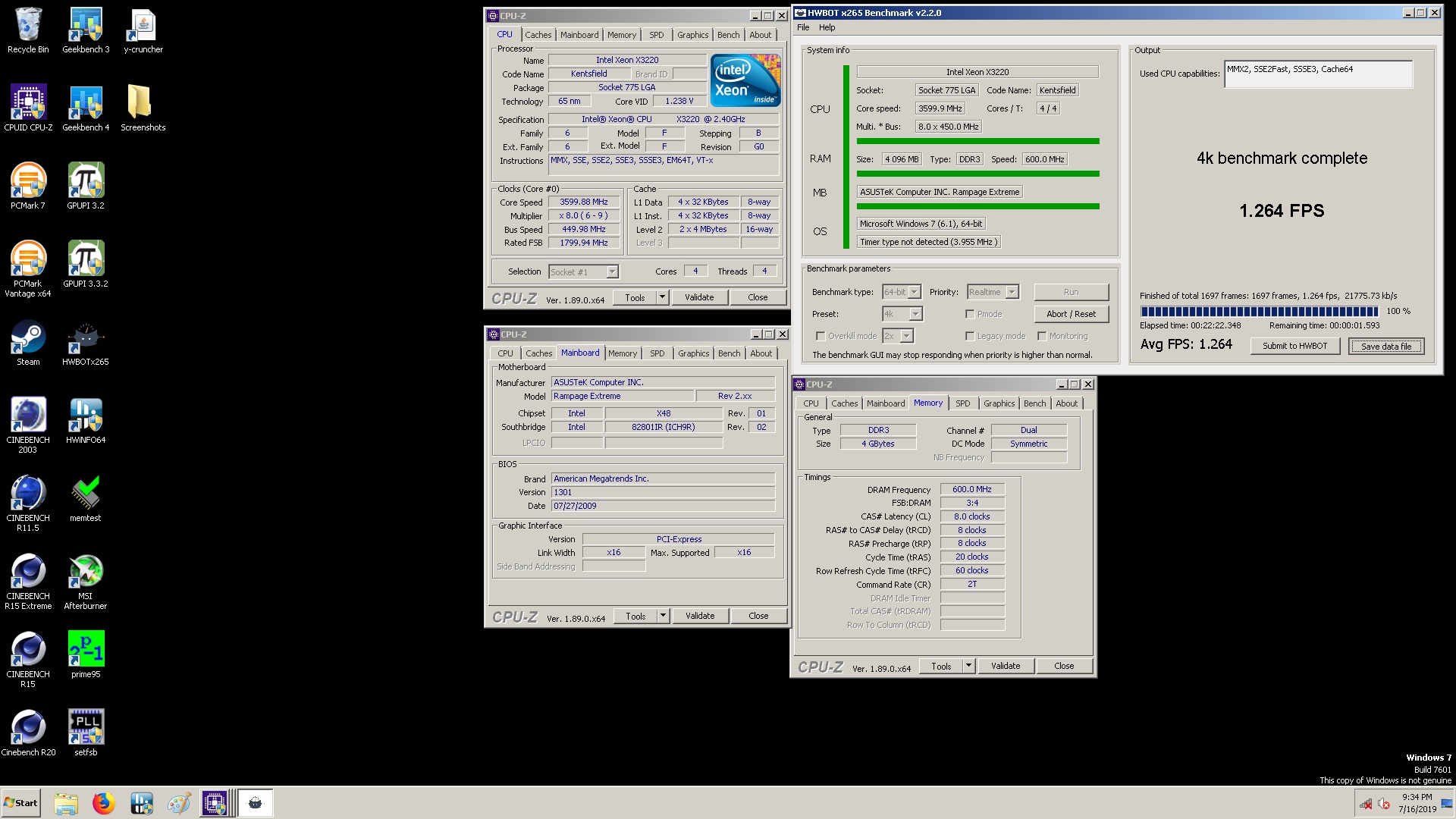Open the File menu in HWBOT x265
The width and height of the screenshot is (1456, 819).
803,27
